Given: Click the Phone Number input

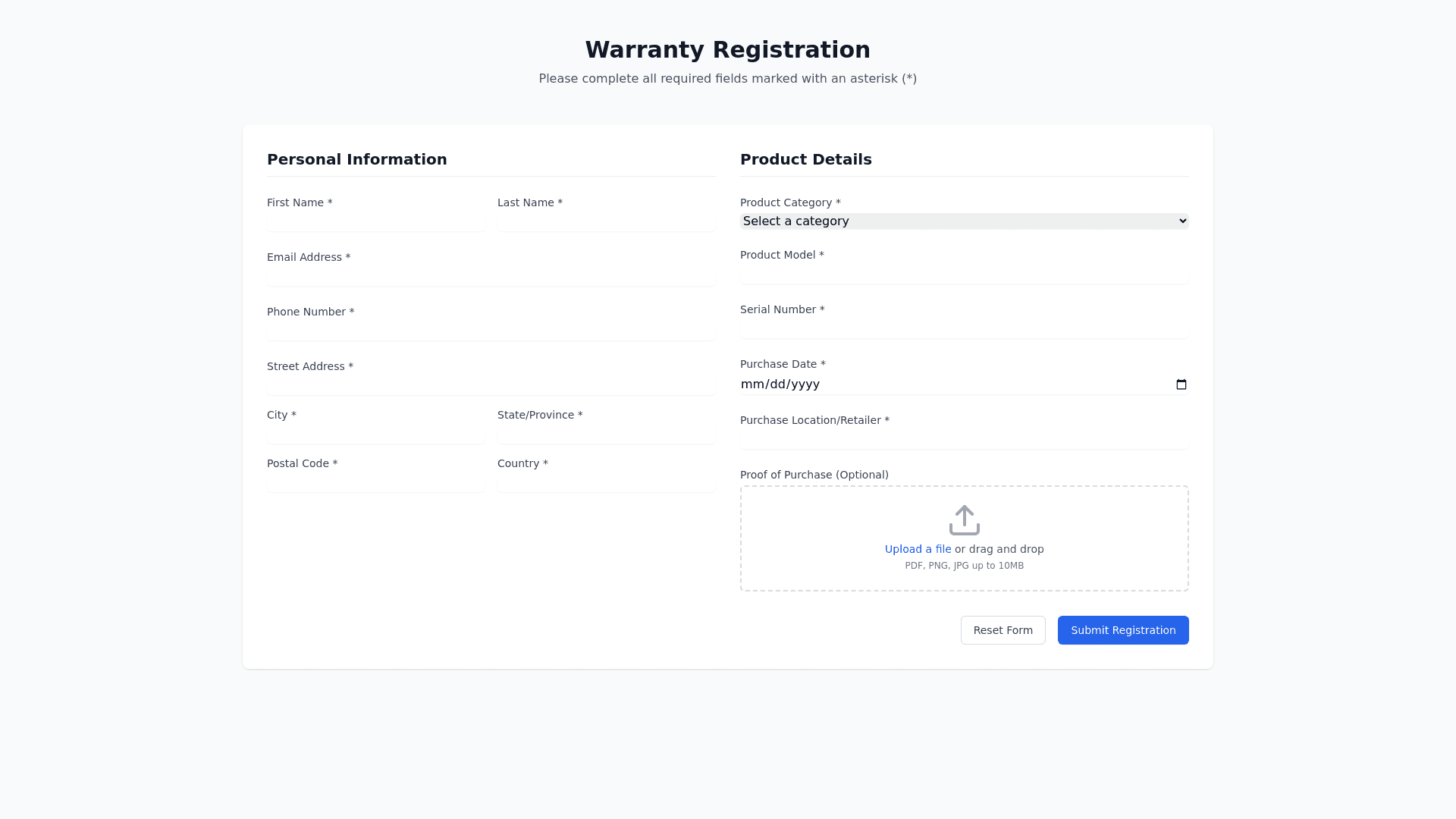Looking at the screenshot, I should pyautogui.click(x=491, y=331).
